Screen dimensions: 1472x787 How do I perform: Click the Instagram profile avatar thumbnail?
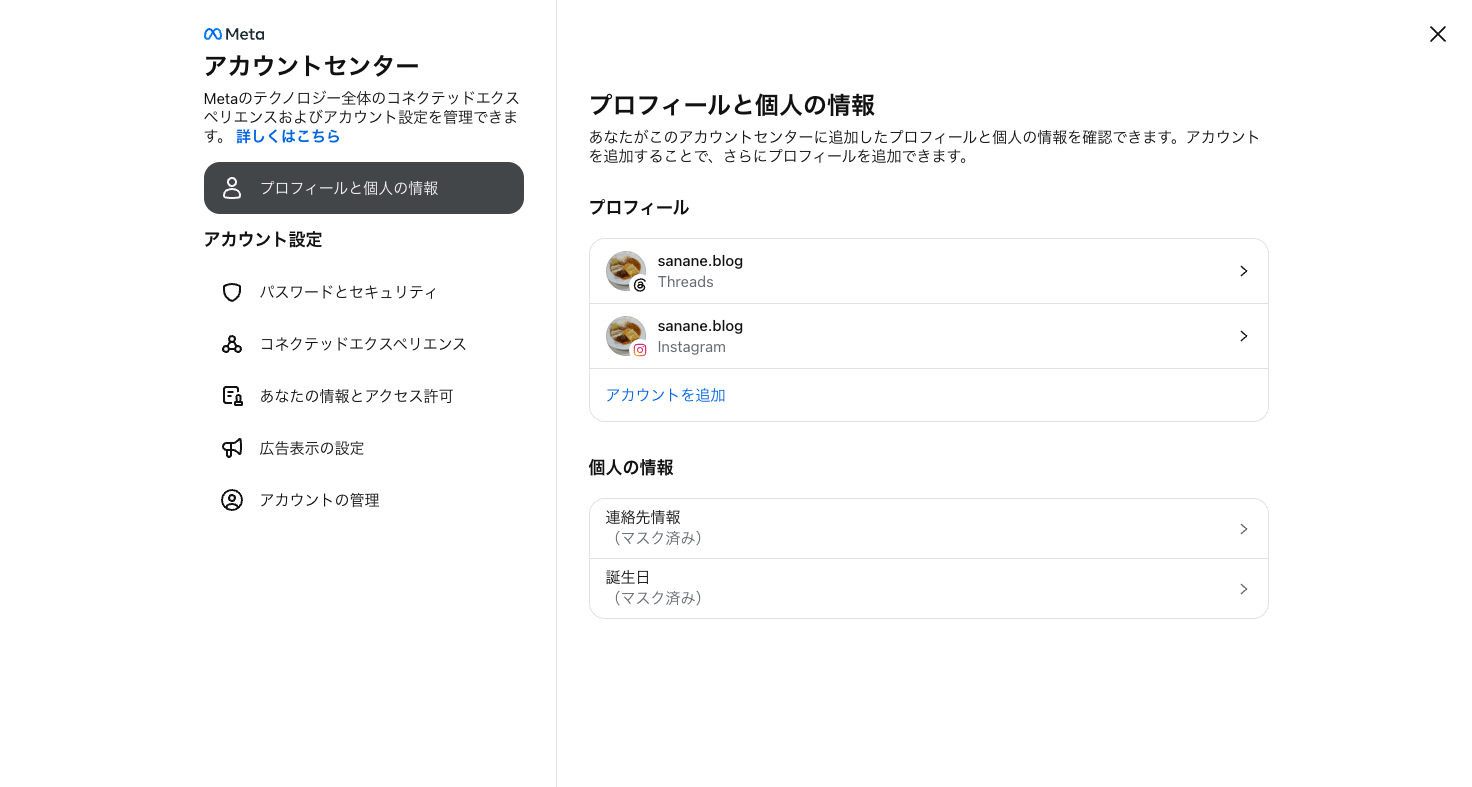pyautogui.click(x=626, y=336)
